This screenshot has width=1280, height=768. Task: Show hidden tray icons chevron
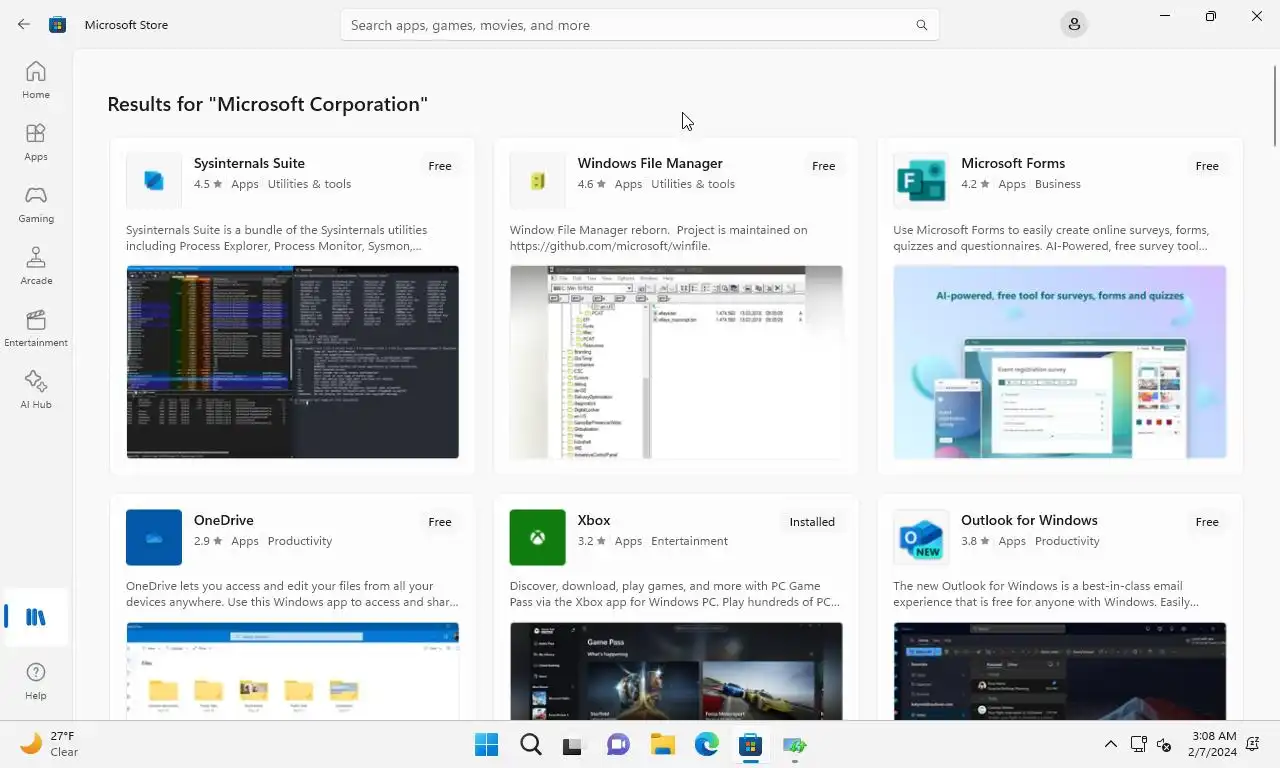click(1111, 744)
